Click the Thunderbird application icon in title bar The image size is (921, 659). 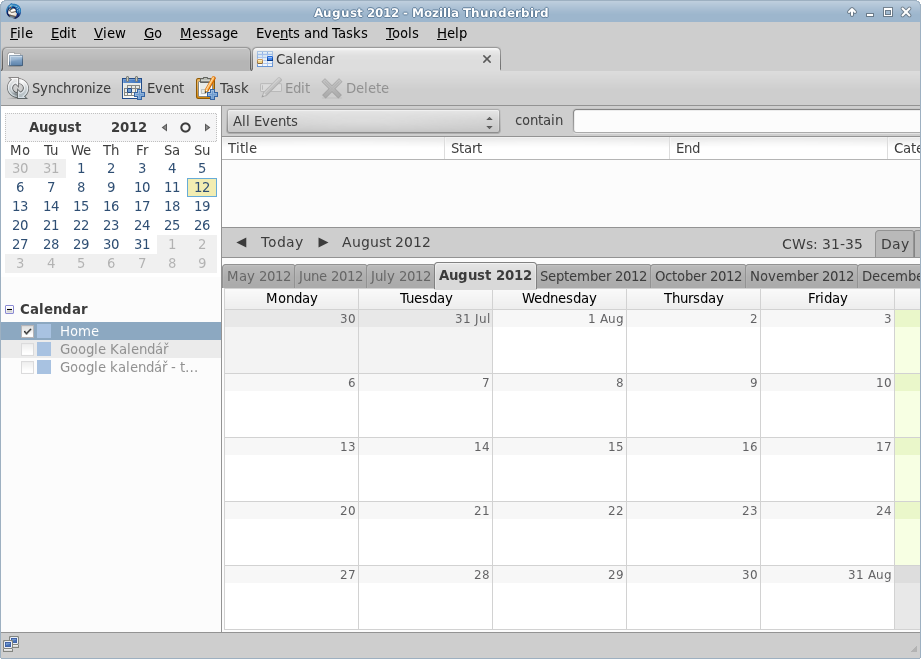tap(14, 11)
